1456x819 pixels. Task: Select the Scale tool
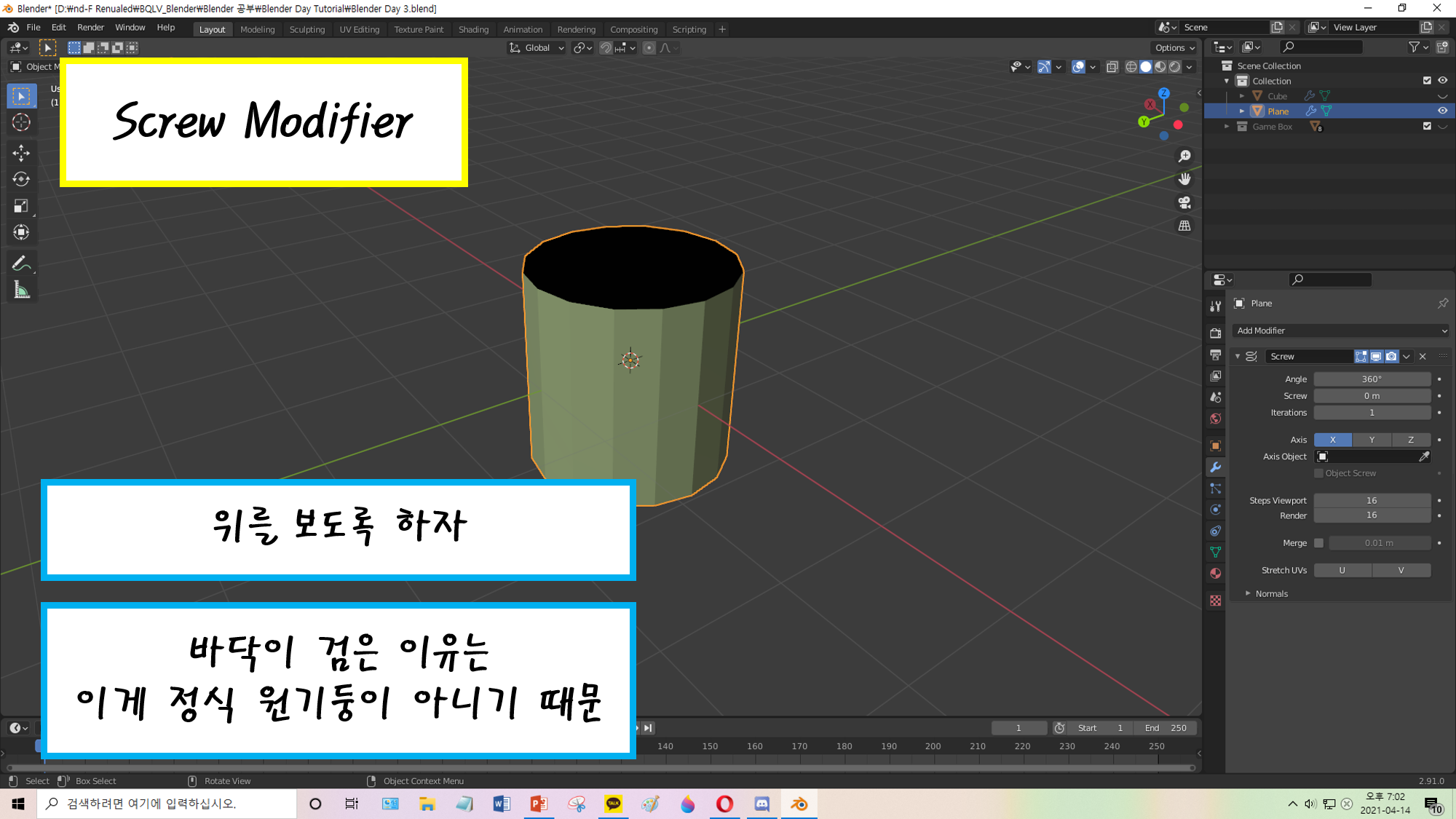(x=21, y=206)
